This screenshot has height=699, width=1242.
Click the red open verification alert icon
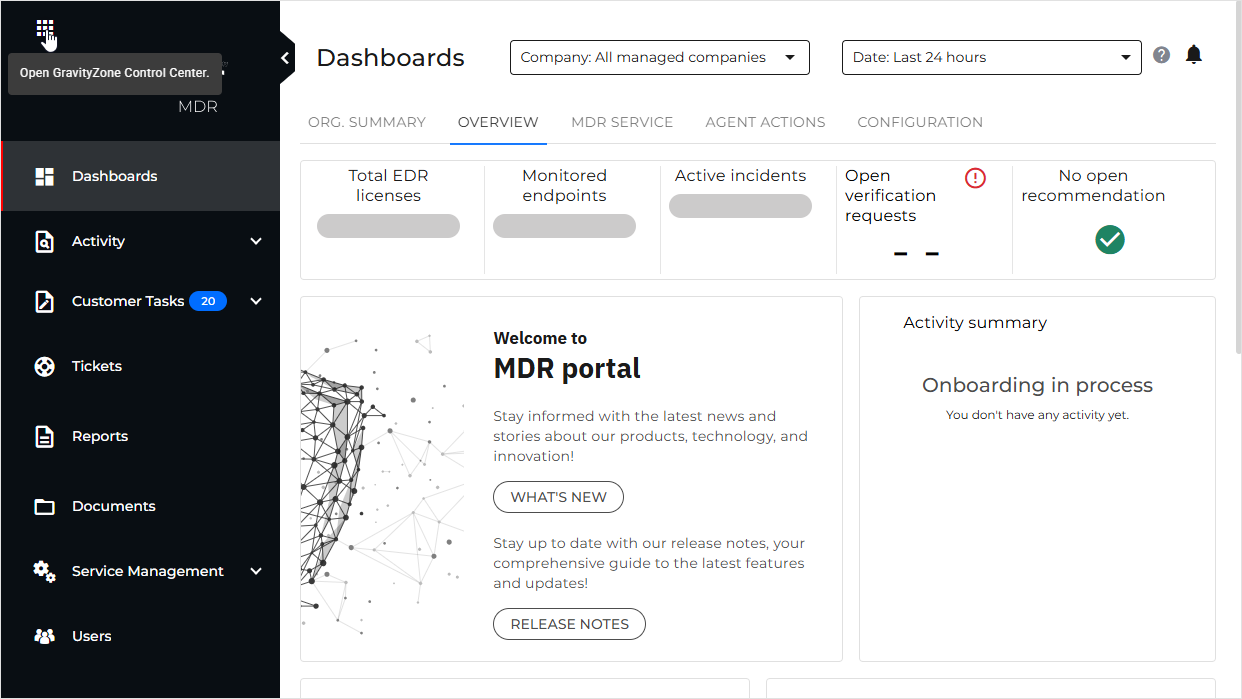coord(975,178)
